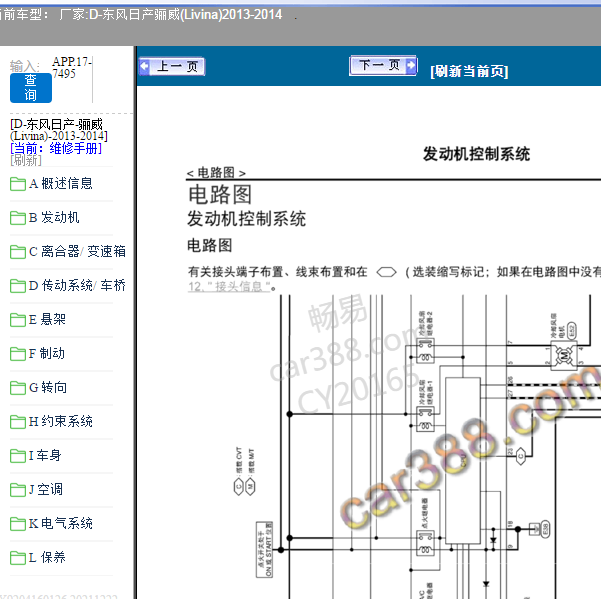Viewport: 601px width, 599px height.
Task: Select the C 离合器/变速箱 category
Action: pos(77,252)
